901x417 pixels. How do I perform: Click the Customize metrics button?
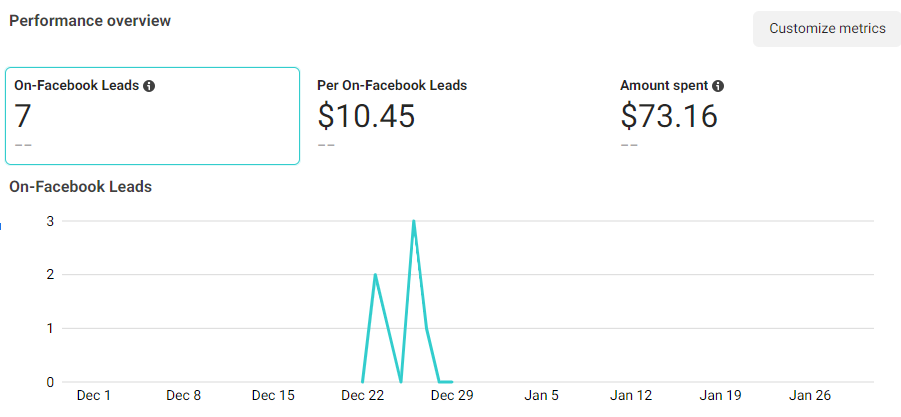pyautogui.click(x=826, y=29)
